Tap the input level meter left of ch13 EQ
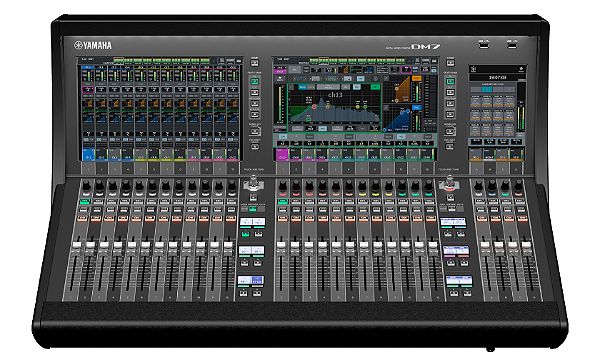The width and height of the screenshot is (600, 360). point(280,104)
